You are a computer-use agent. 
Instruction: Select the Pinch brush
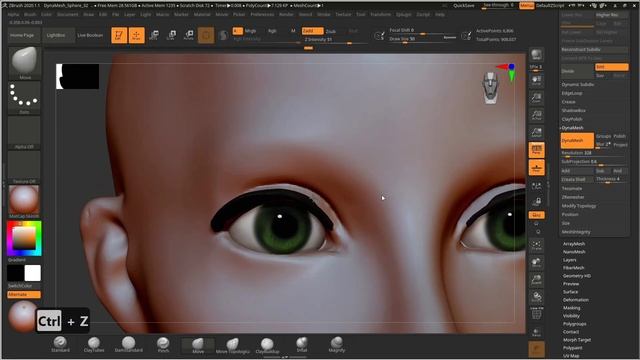[x=163, y=344]
